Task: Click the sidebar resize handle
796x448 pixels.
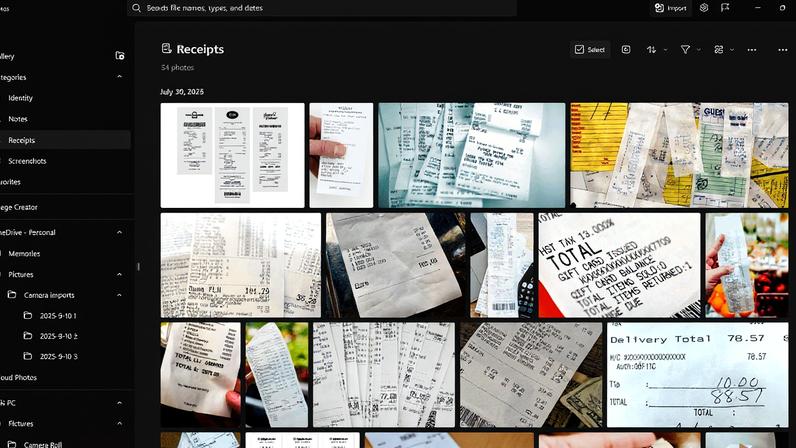Action: click(138, 266)
